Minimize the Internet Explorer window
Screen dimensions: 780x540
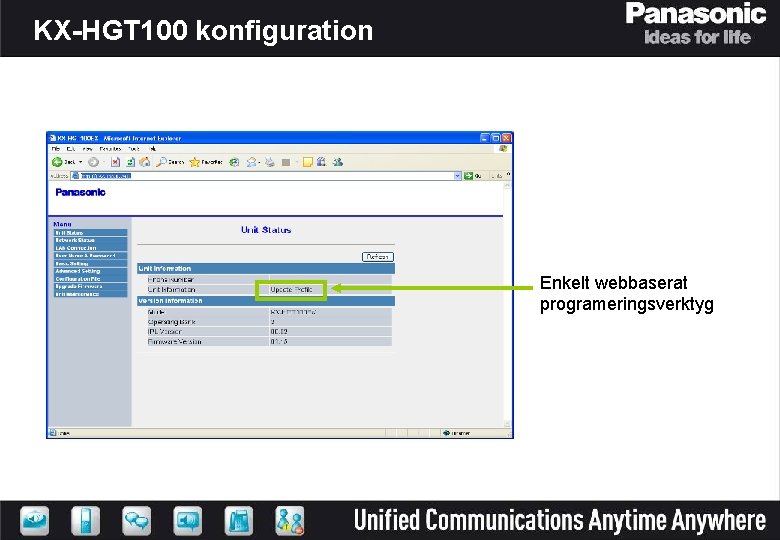point(485,138)
